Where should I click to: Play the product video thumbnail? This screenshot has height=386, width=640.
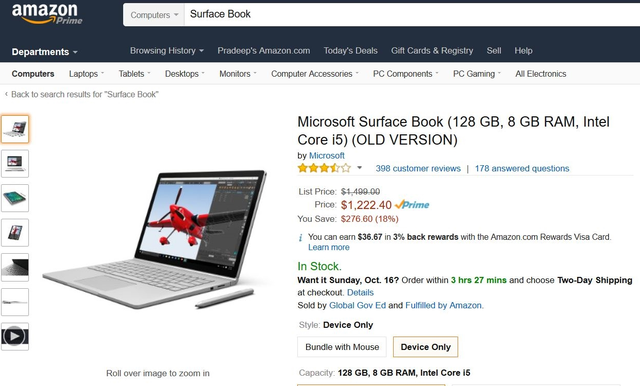[x=15, y=337]
